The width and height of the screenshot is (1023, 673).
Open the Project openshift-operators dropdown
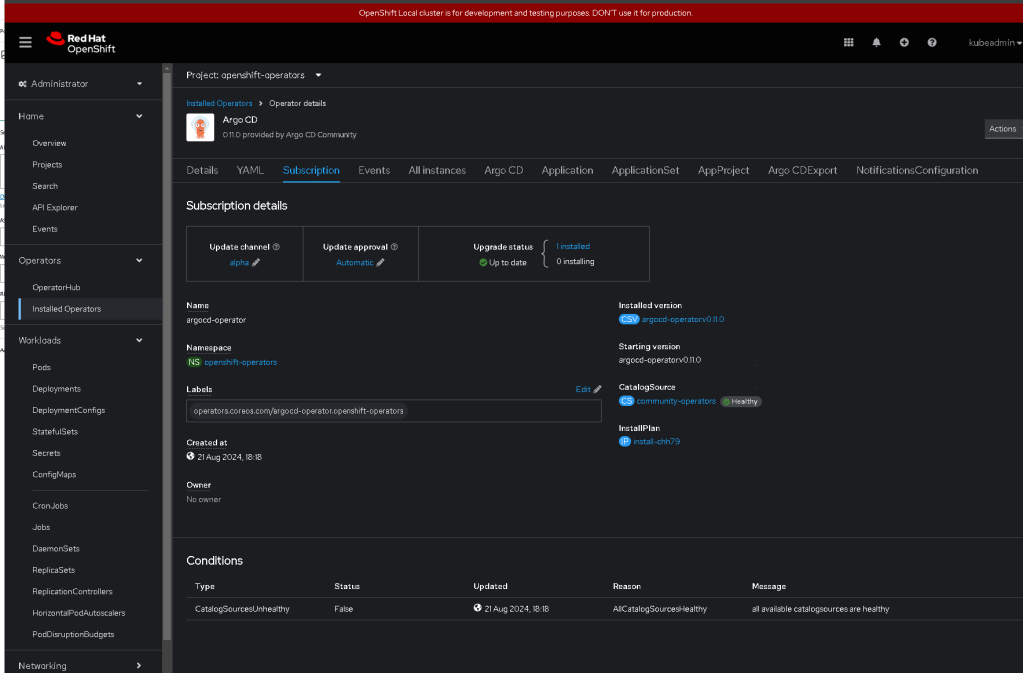tap(254, 75)
